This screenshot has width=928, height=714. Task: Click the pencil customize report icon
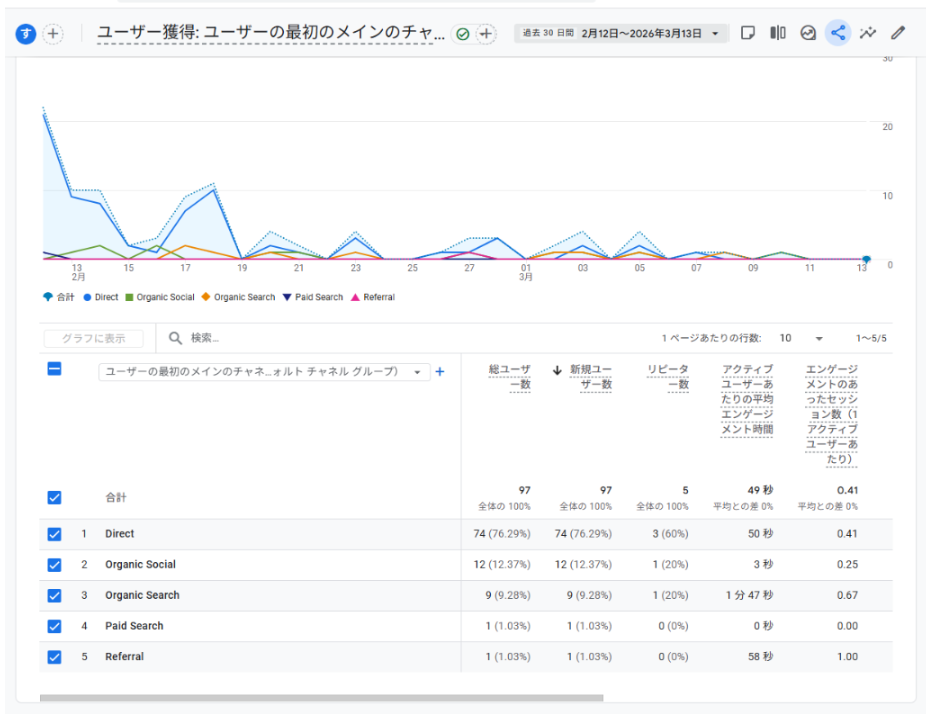(x=898, y=33)
